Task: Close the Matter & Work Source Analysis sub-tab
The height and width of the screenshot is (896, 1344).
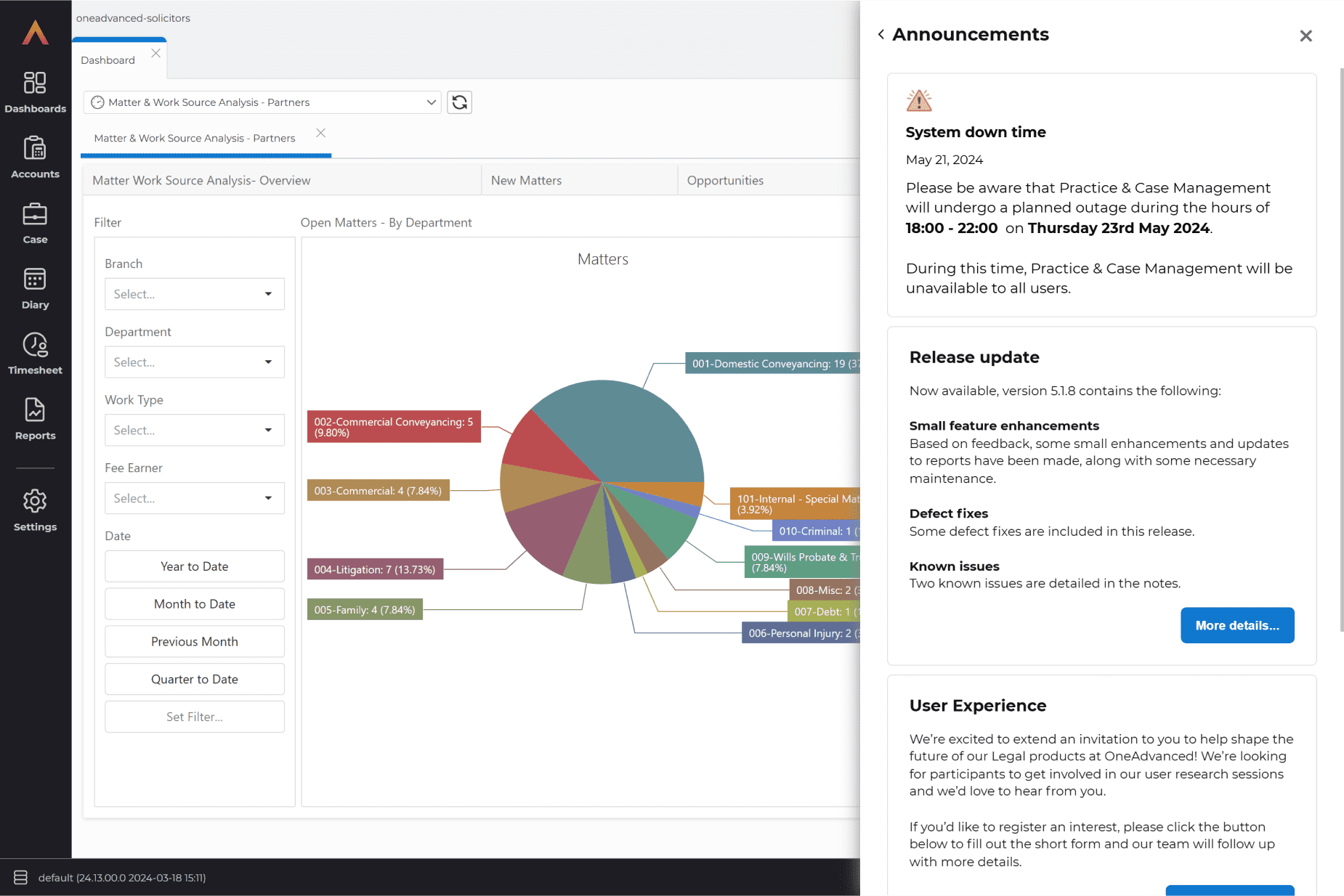Action: click(320, 133)
